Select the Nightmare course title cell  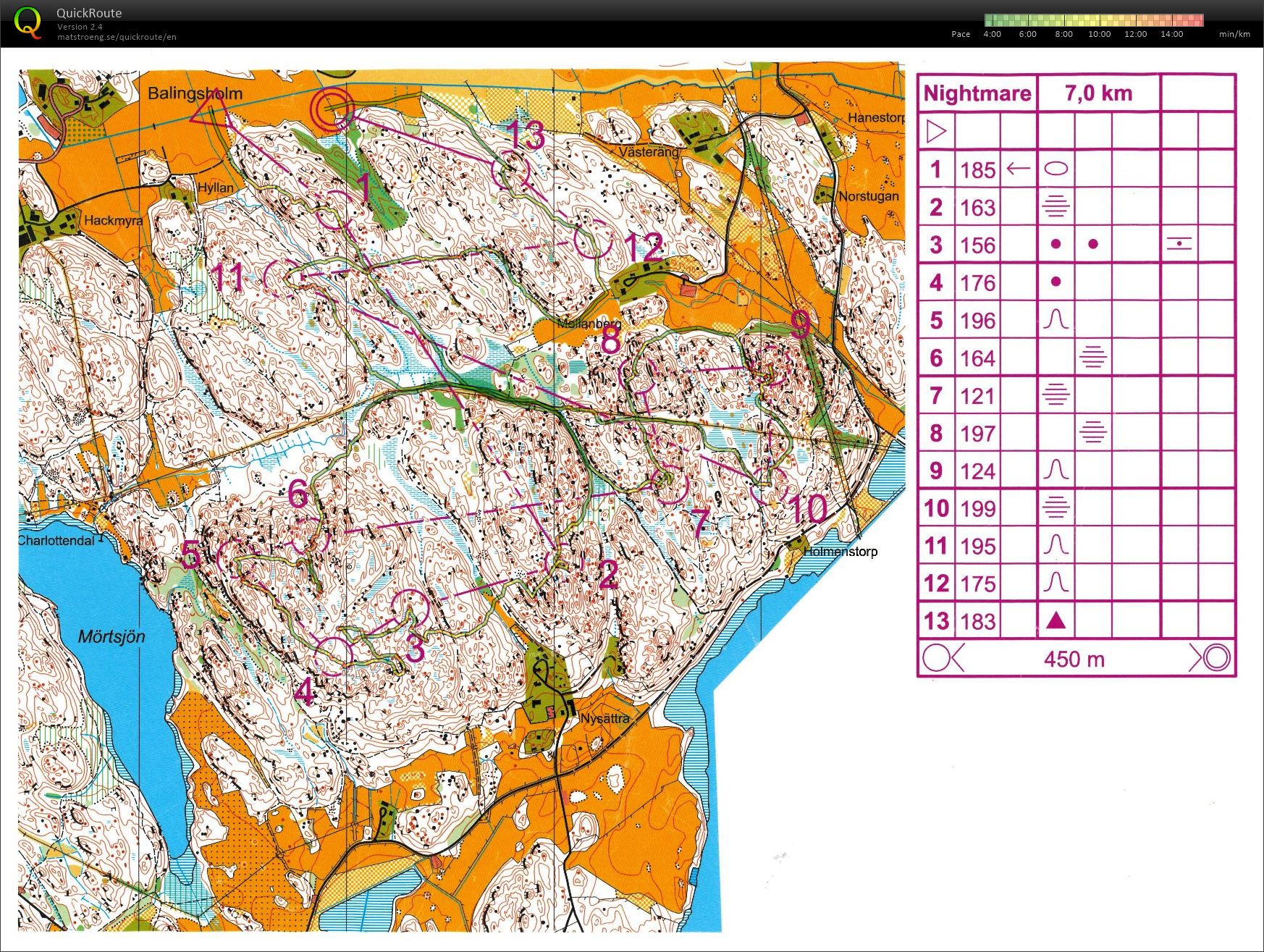(x=977, y=93)
